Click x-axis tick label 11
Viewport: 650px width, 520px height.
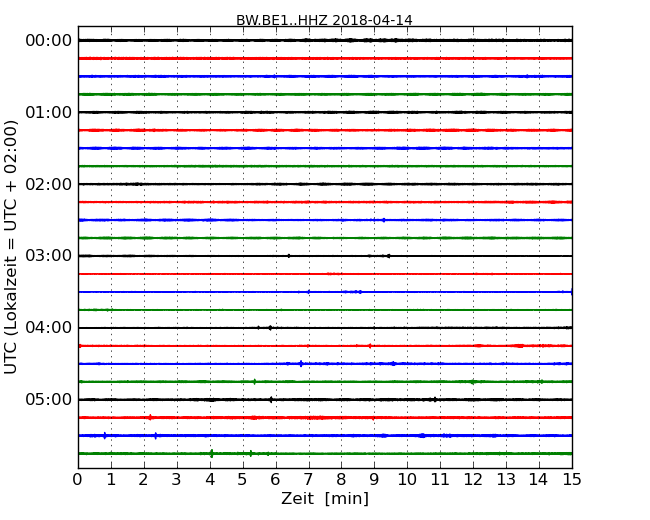point(440,480)
